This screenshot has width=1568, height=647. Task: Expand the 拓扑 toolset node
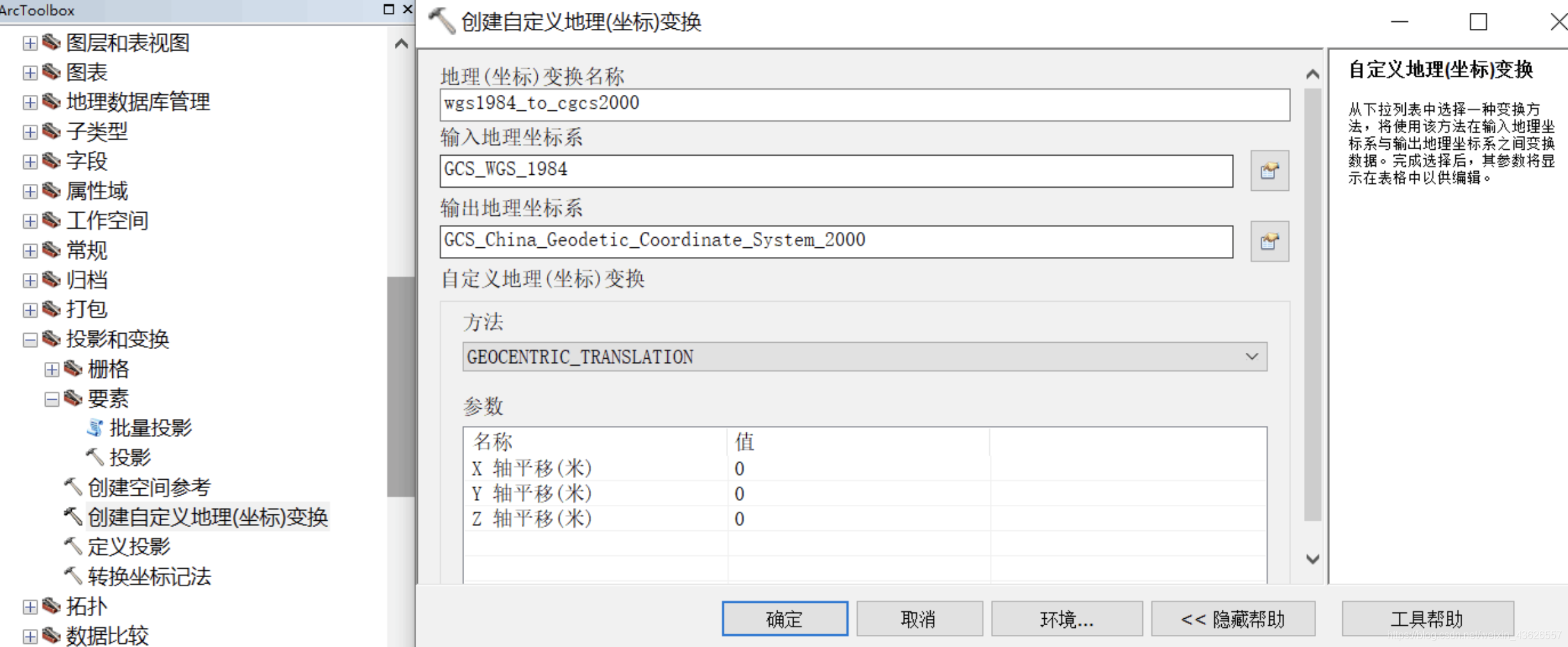coord(29,607)
